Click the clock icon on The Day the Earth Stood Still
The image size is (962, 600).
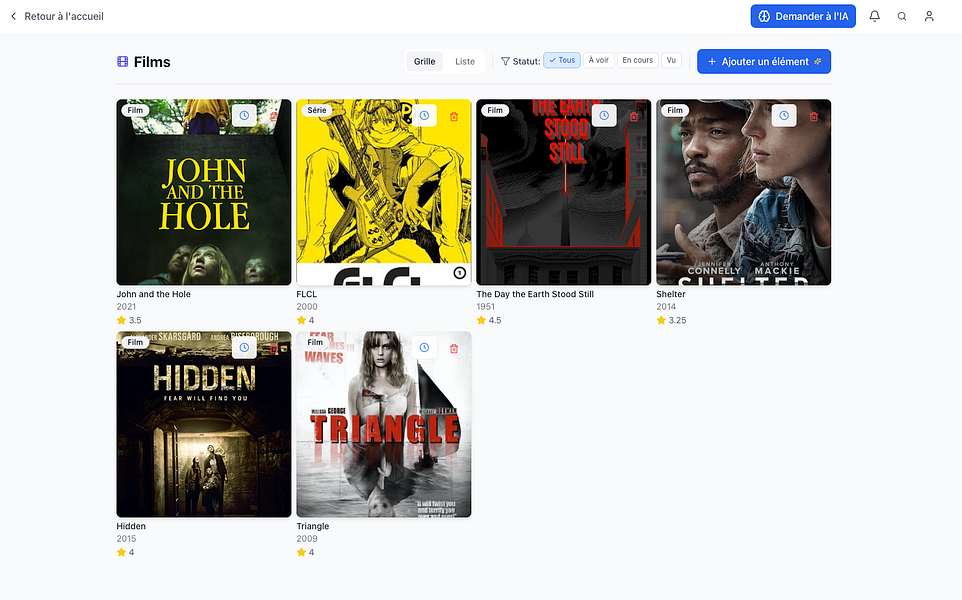[x=604, y=115]
